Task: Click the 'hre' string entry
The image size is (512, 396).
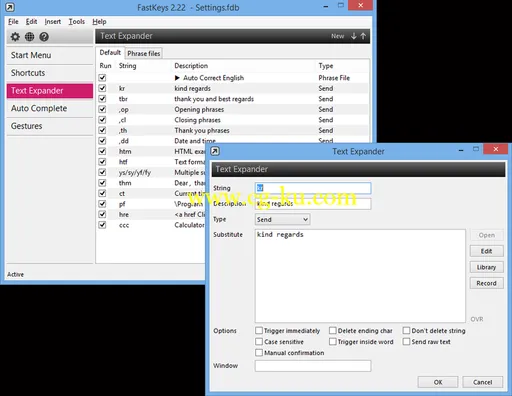Action: pyautogui.click(x=124, y=214)
